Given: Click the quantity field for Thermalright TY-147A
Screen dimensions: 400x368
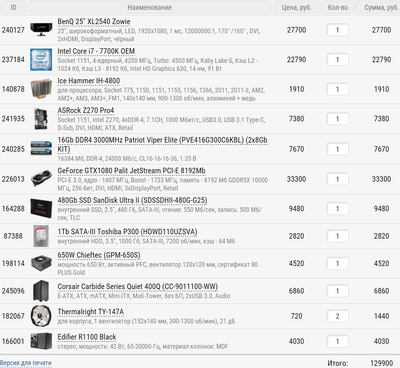Looking at the screenshot, I should [x=337, y=316].
